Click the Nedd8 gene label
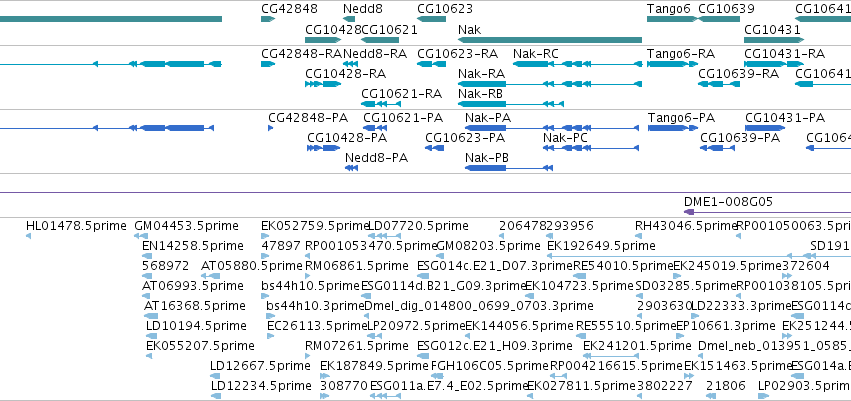 pos(363,9)
